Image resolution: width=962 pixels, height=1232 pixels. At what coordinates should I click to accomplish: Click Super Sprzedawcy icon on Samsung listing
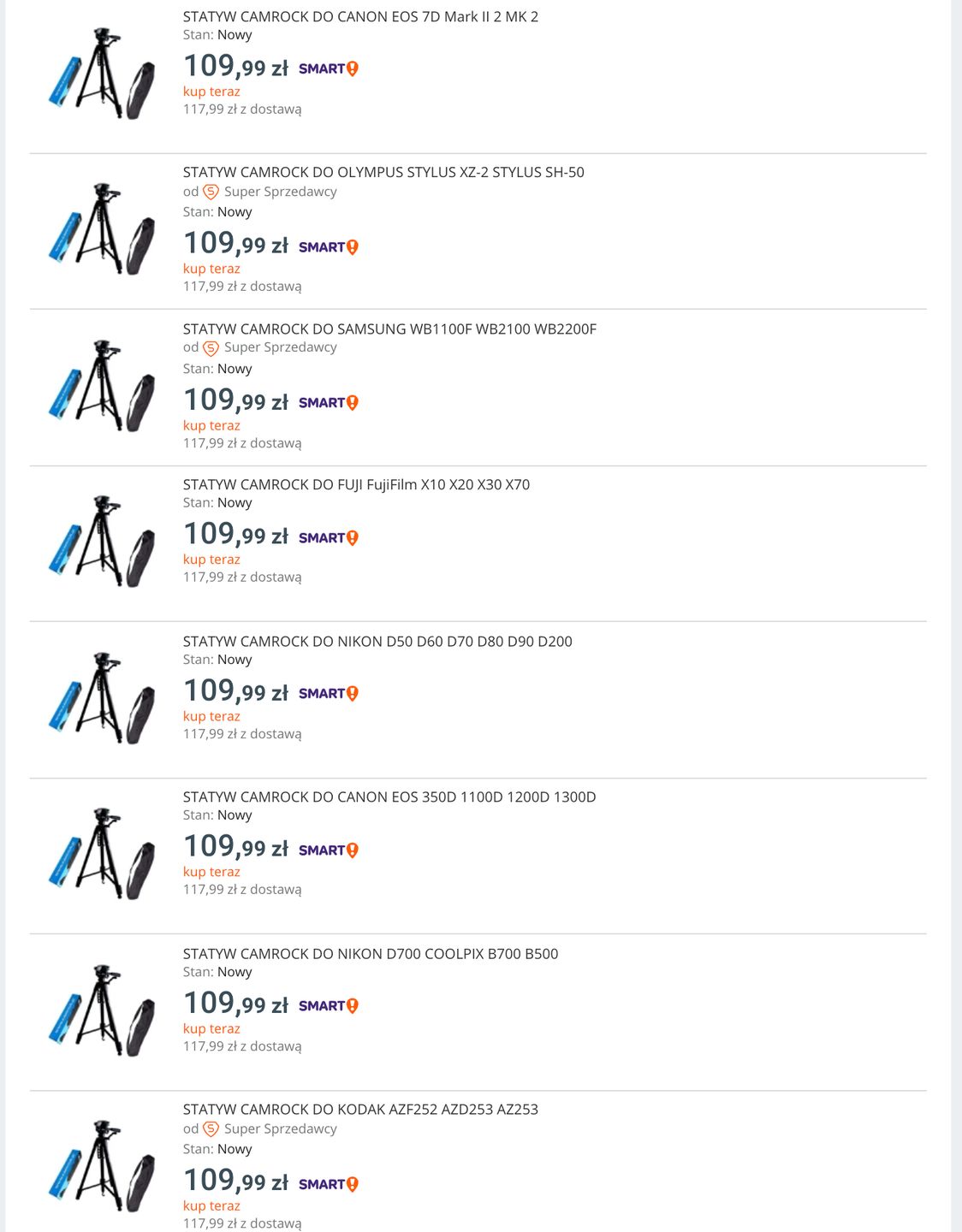coord(211,348)
